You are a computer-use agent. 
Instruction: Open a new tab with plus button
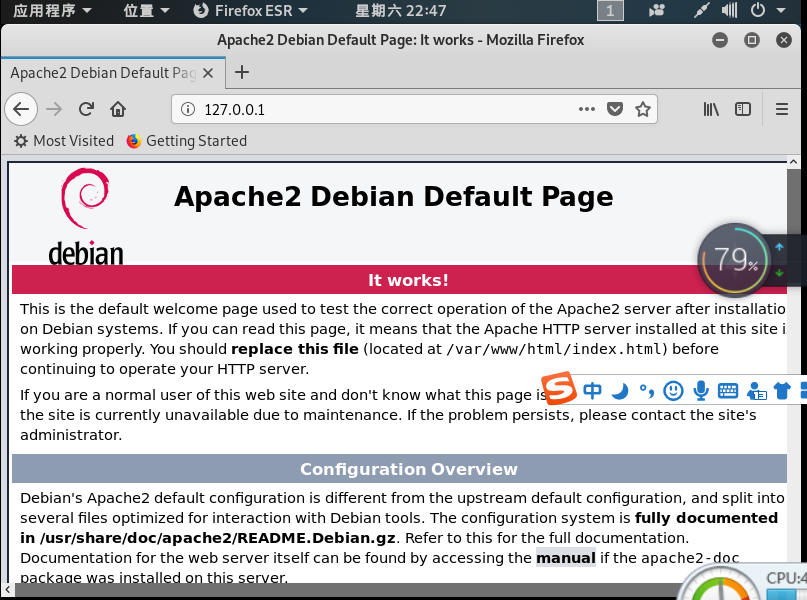pyautogui.click(x=242, y=72)
